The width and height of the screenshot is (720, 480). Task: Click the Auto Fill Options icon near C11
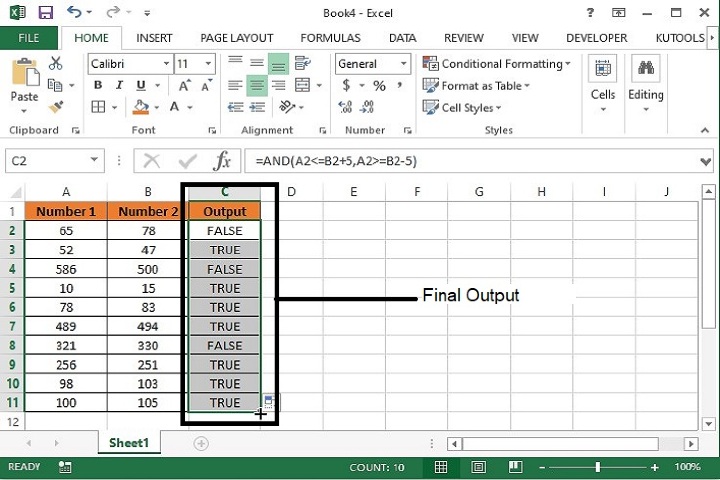click(270, 402)
